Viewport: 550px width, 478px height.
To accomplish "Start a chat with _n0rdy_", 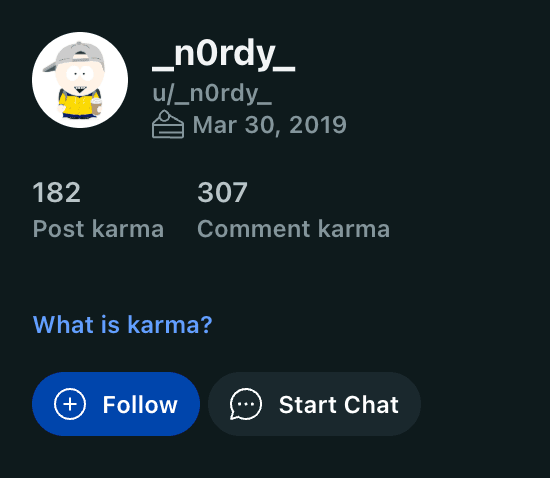I will pyautogui.click(x=314, y=404).
